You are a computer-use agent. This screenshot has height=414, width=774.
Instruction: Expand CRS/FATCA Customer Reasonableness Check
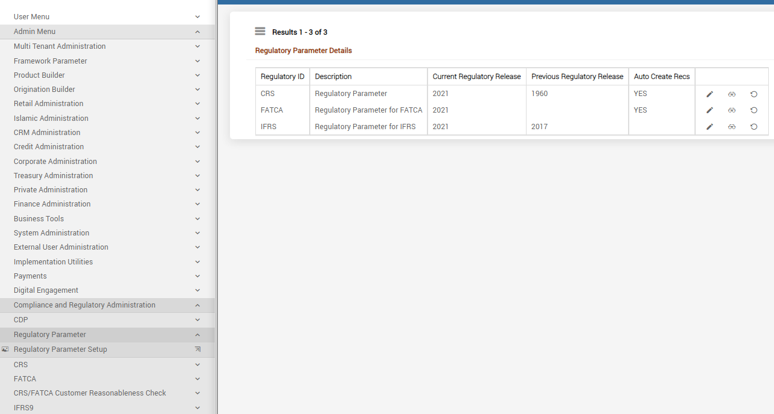[107, 393]
